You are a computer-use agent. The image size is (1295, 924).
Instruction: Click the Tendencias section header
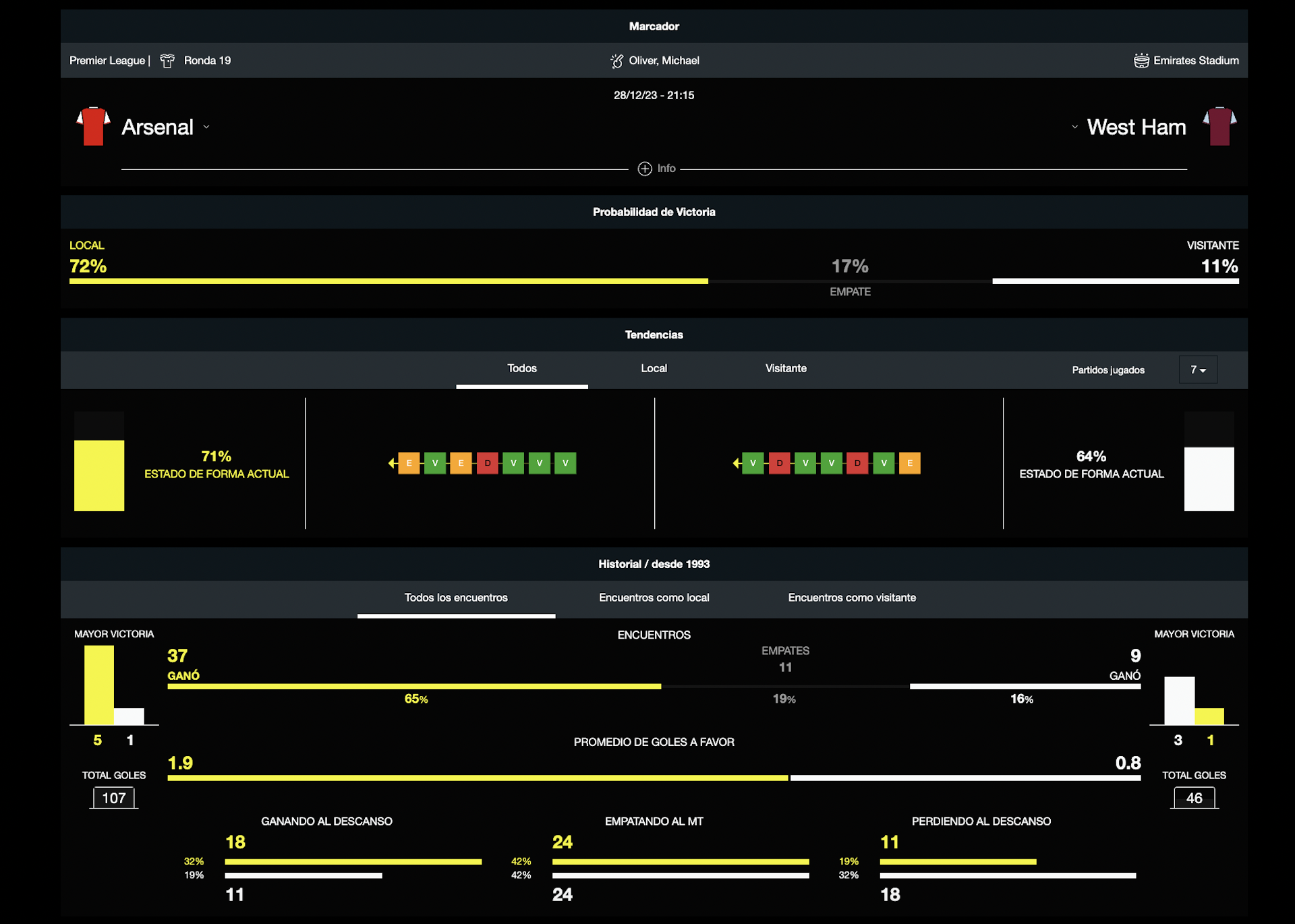click(654, 335)
